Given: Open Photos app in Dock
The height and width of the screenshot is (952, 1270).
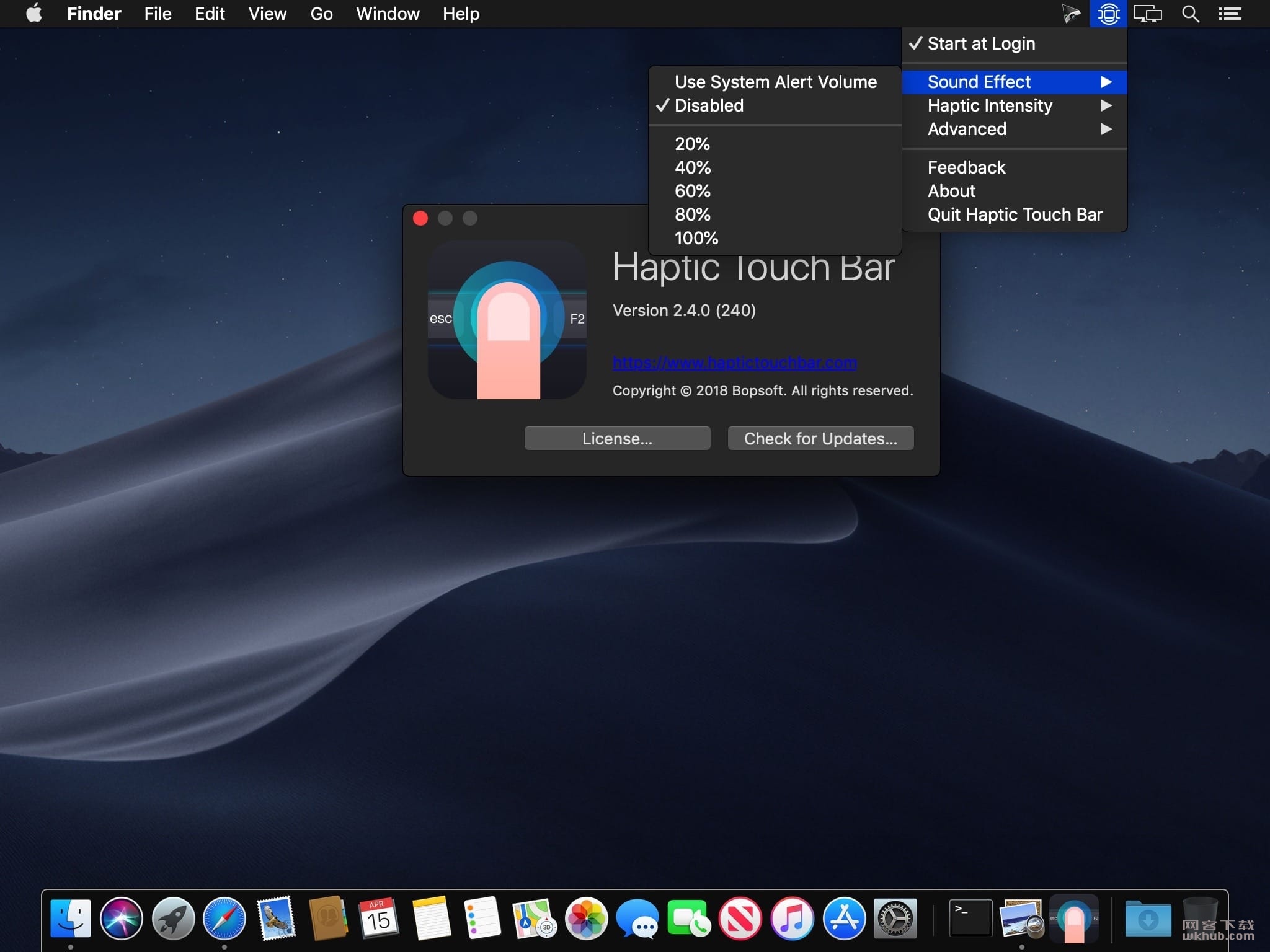Looking at the screenshot, I should point(586,918).
